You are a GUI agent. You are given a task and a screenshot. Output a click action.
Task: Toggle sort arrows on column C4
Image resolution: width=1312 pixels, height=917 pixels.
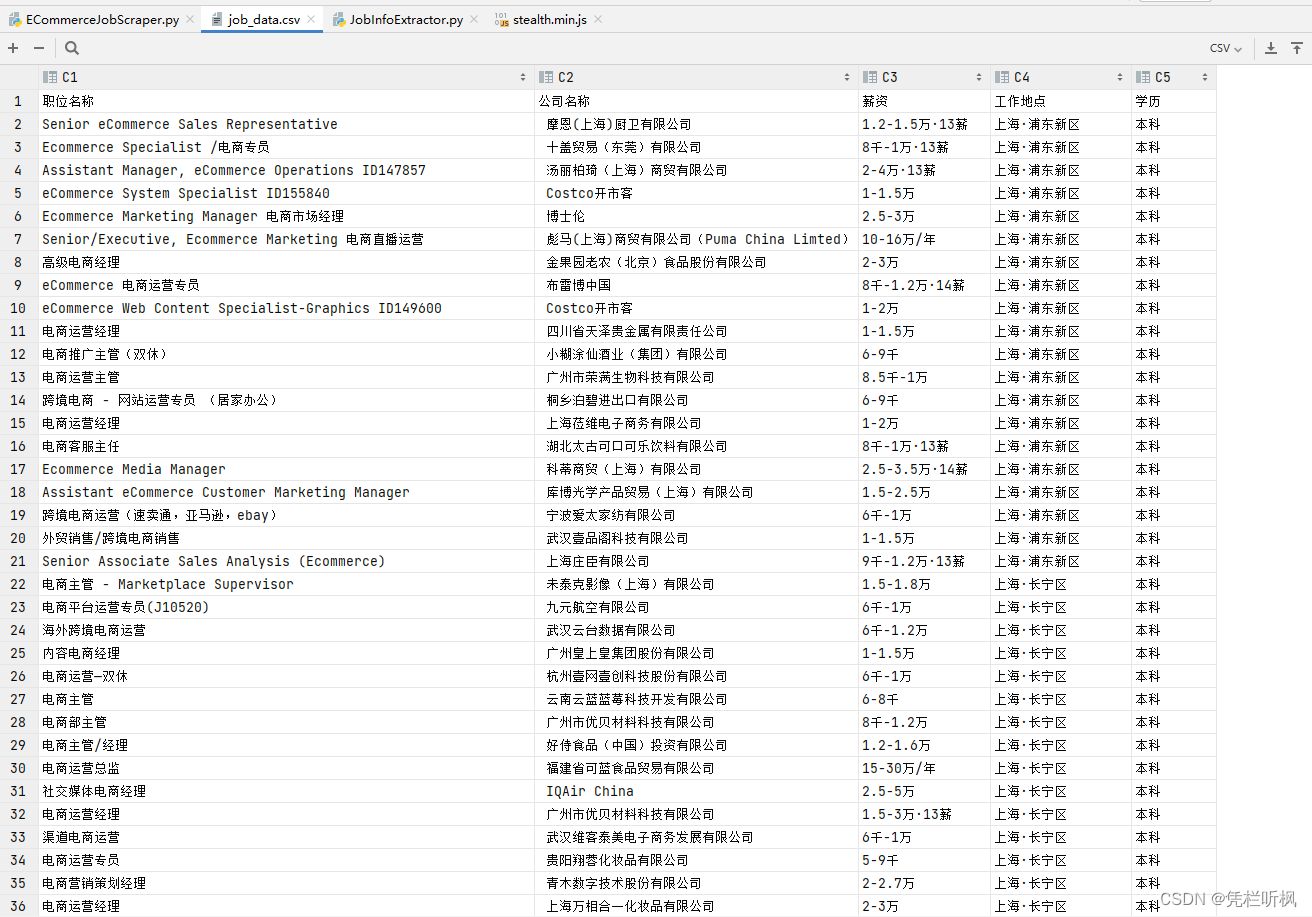pyautogui.click(x=1120, y=77)
